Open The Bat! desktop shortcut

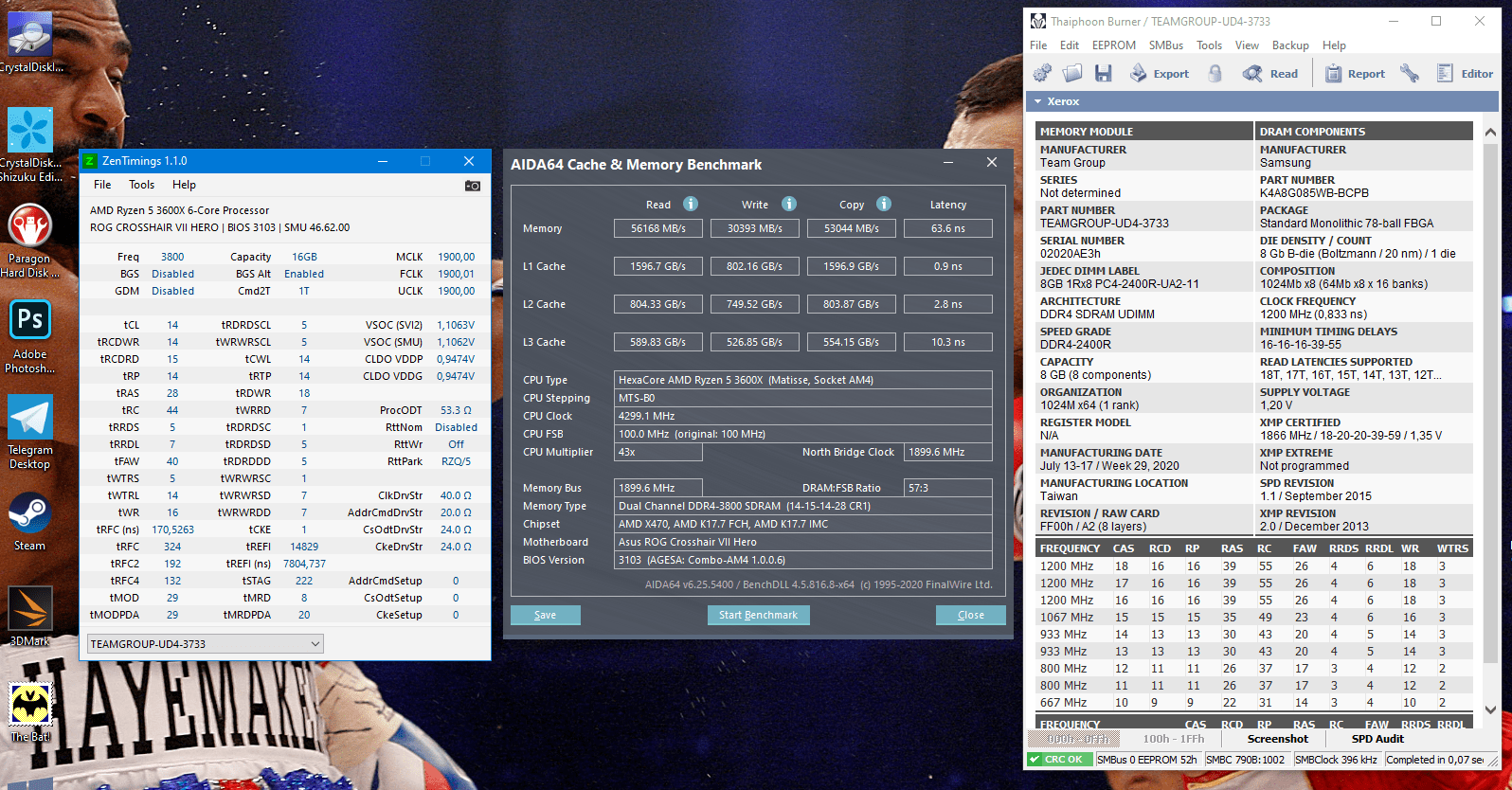(x=30, y=712)
